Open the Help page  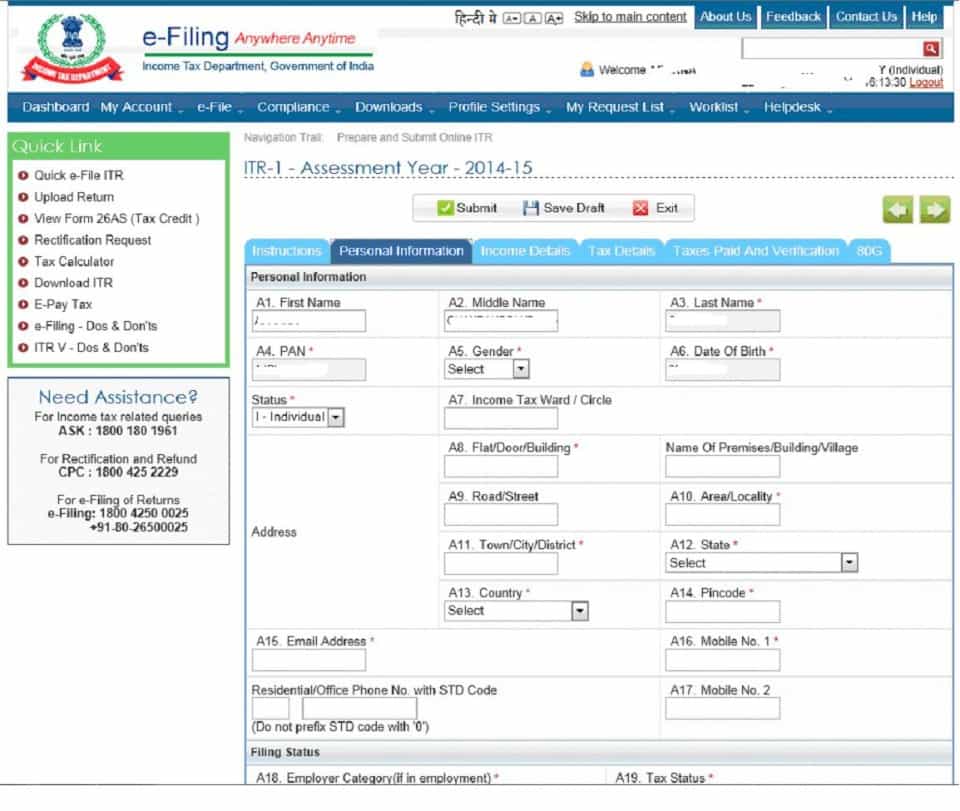tap(924, 17)
